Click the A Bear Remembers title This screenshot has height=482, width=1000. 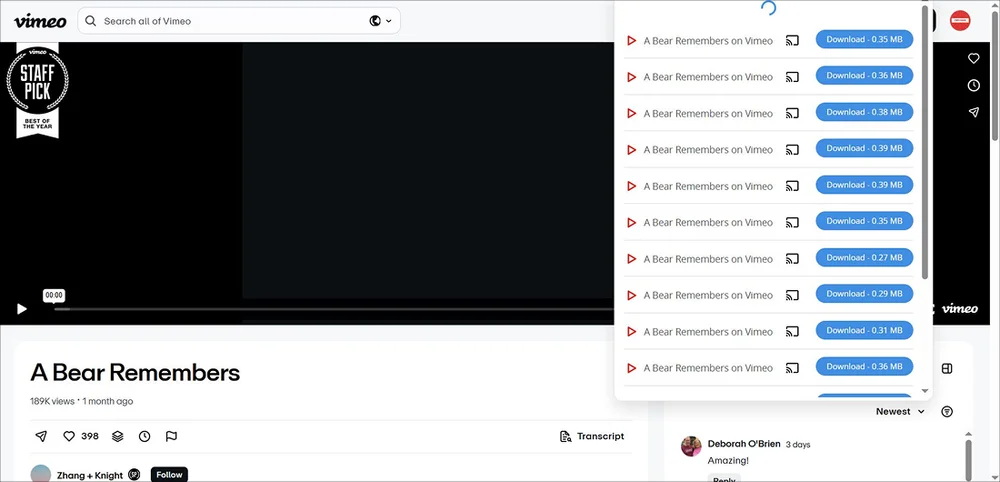tap(135, 372)
